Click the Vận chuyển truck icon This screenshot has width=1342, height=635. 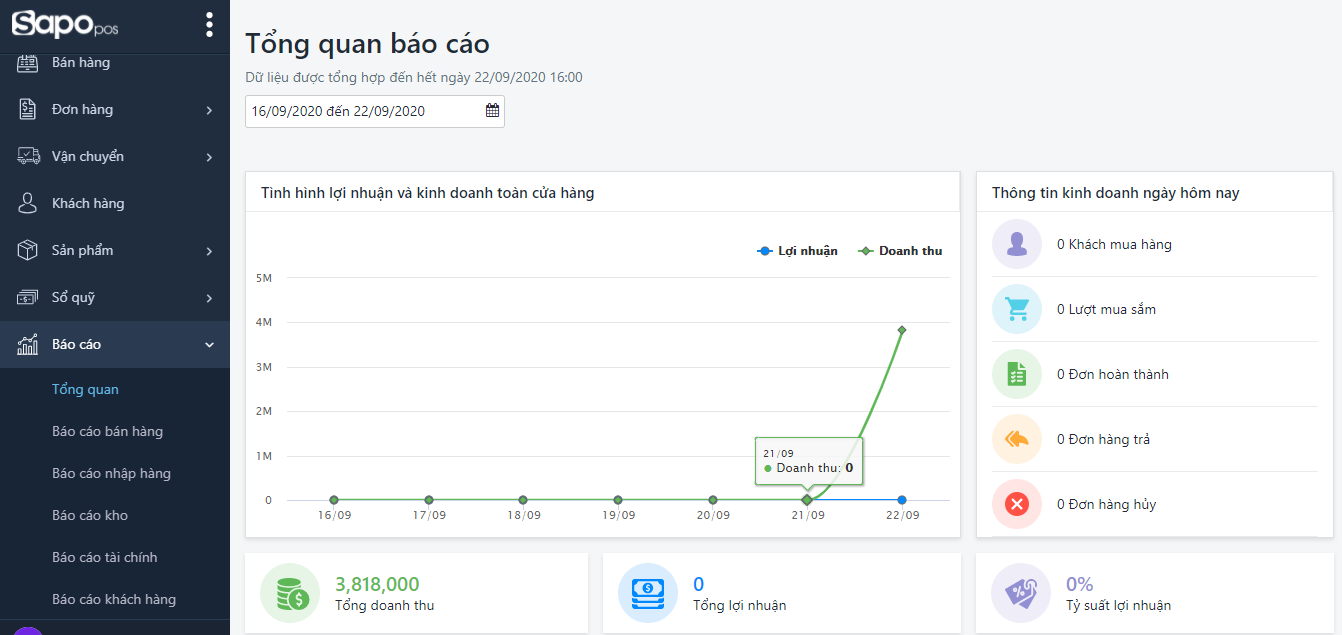click(28, 156)
